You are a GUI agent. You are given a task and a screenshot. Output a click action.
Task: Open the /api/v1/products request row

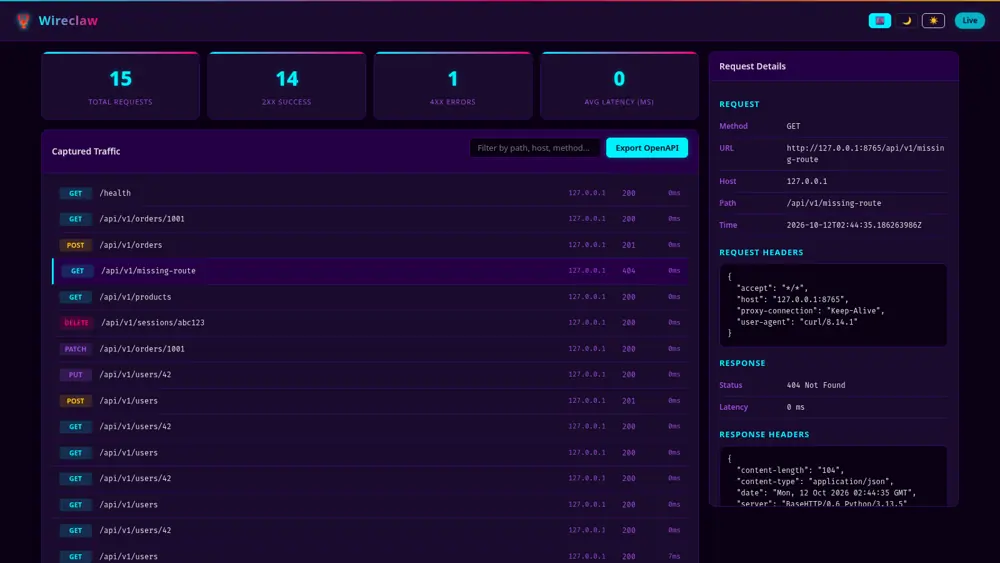(x=370, y=297)
